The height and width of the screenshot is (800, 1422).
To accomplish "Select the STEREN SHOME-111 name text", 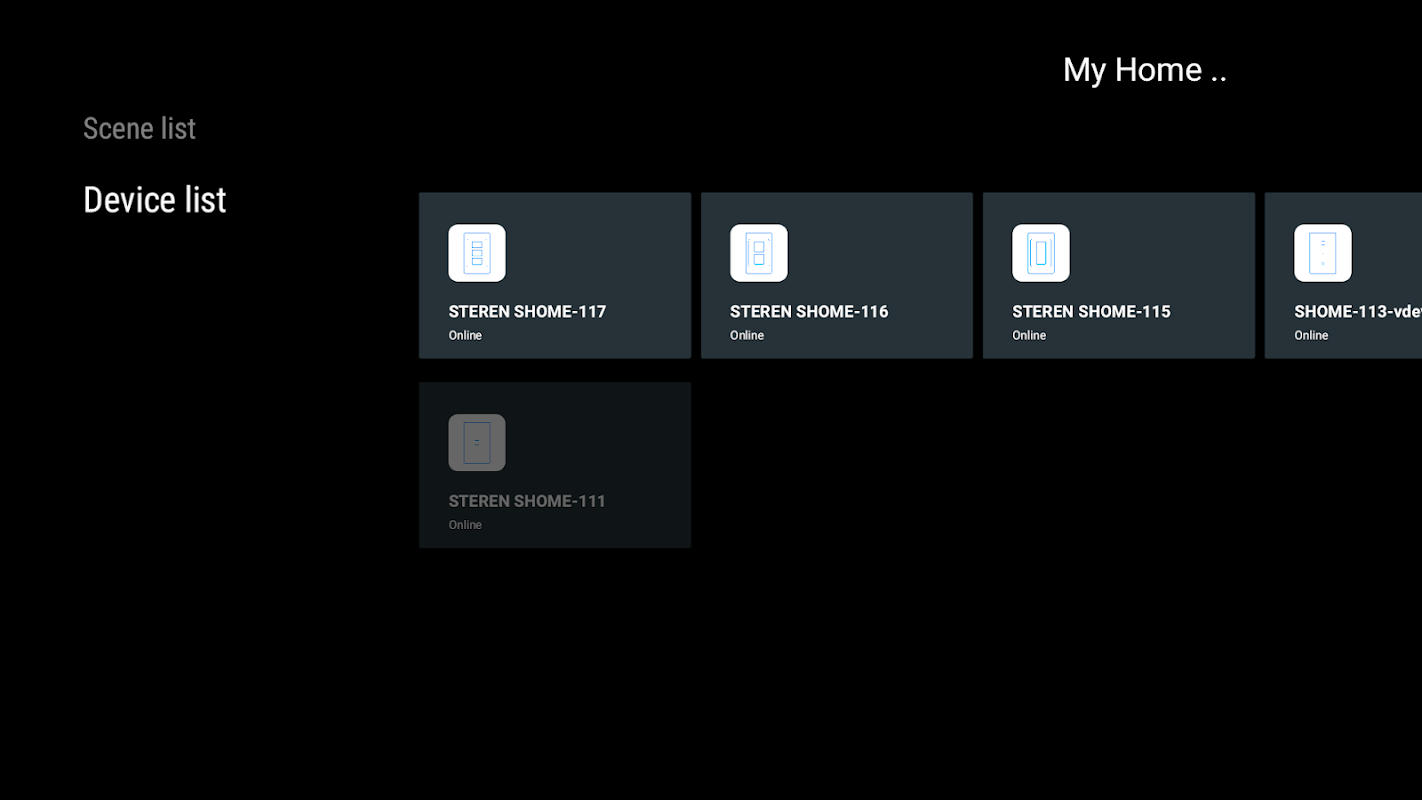I will (527, 501).
